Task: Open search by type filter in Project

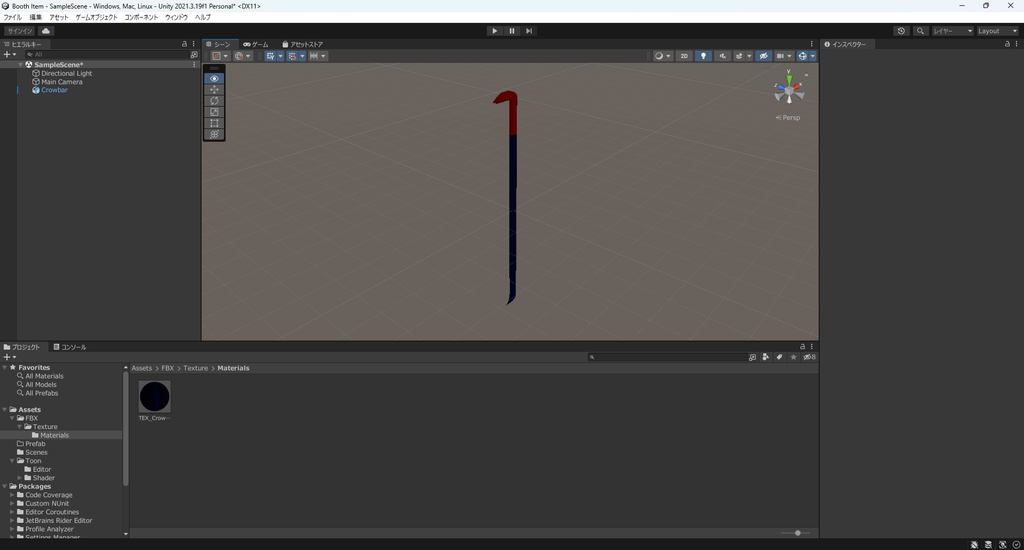Action: [x=765, y=357]
